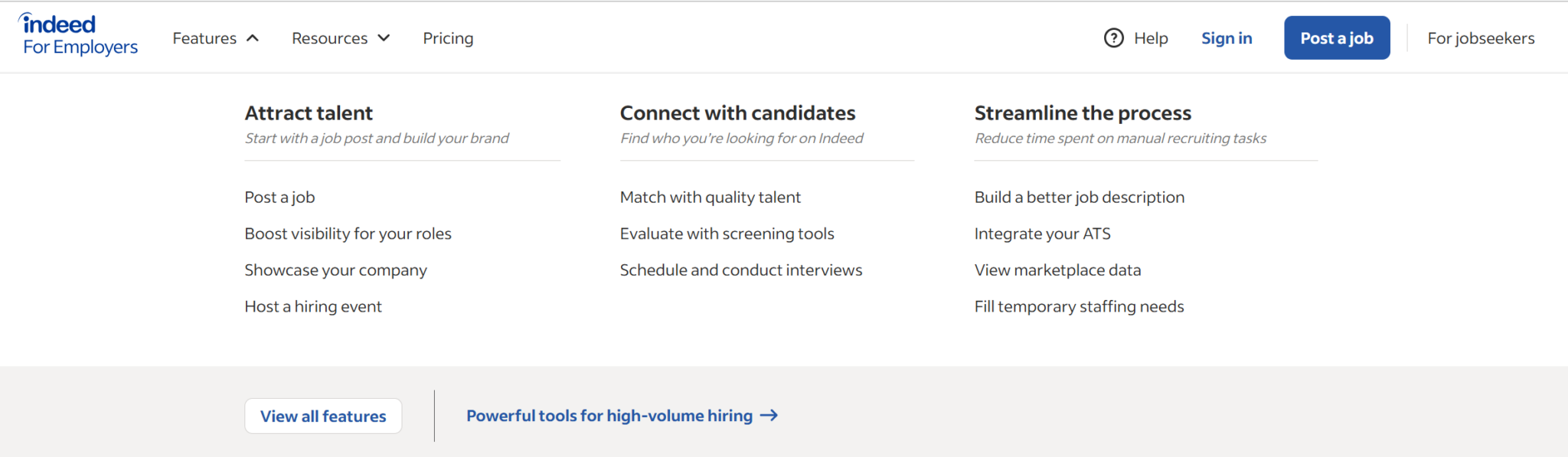The height and width of the screenshot is (457, 1568).
Task: Select Post a job under Attract talent
Action: [279, 197]
